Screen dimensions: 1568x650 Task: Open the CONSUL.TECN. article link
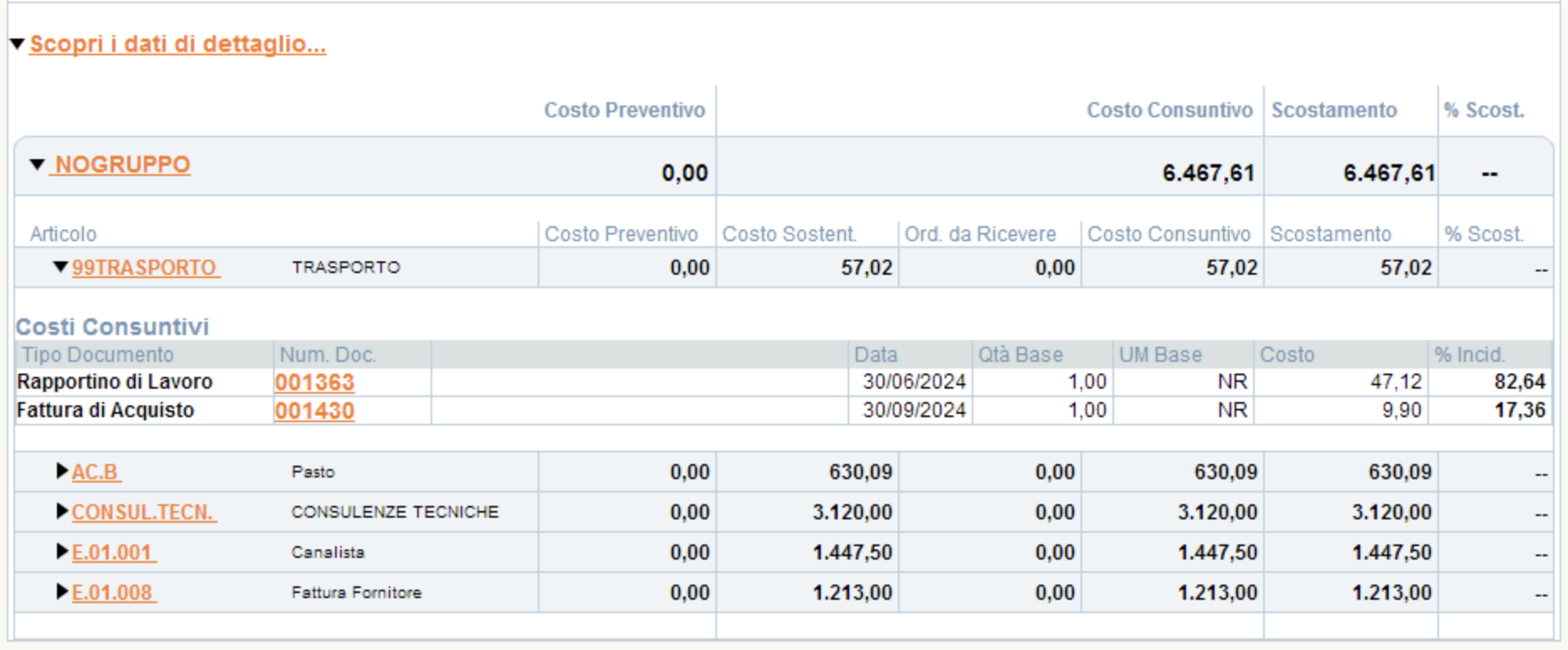point(143,512)
